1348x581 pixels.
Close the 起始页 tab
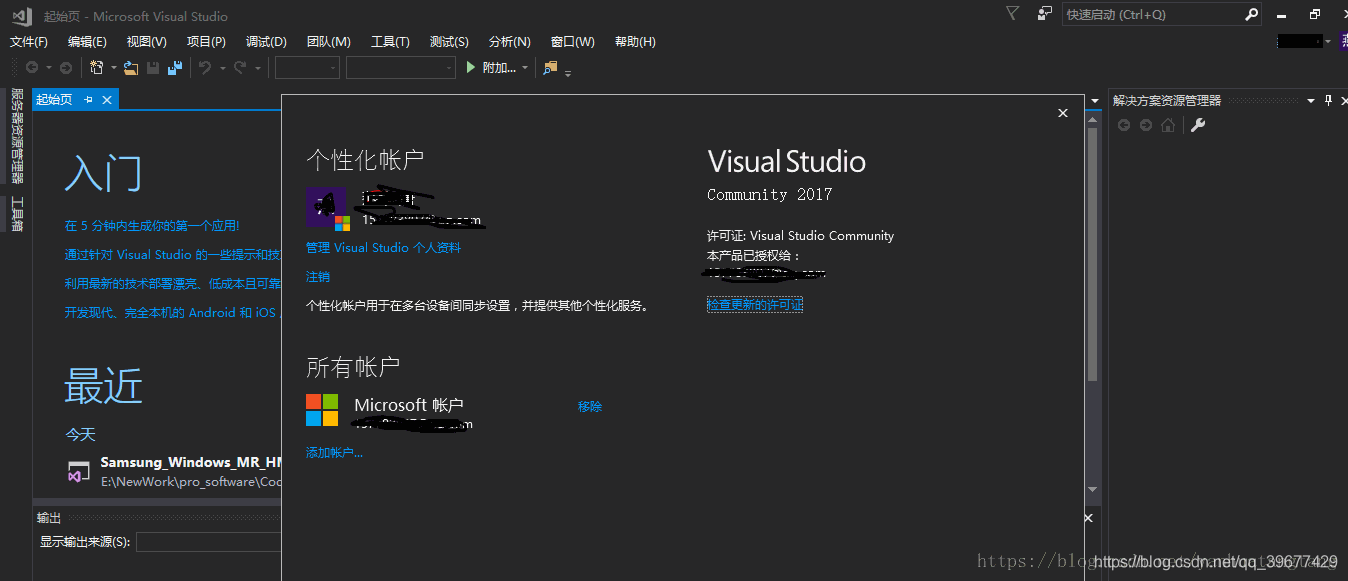107,100
